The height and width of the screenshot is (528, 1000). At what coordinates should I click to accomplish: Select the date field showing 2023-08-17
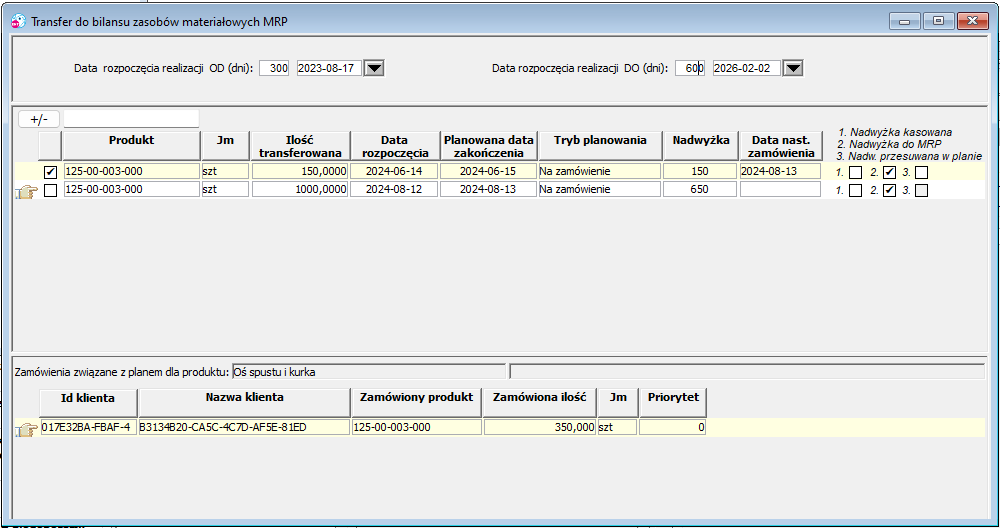[329, 68]
